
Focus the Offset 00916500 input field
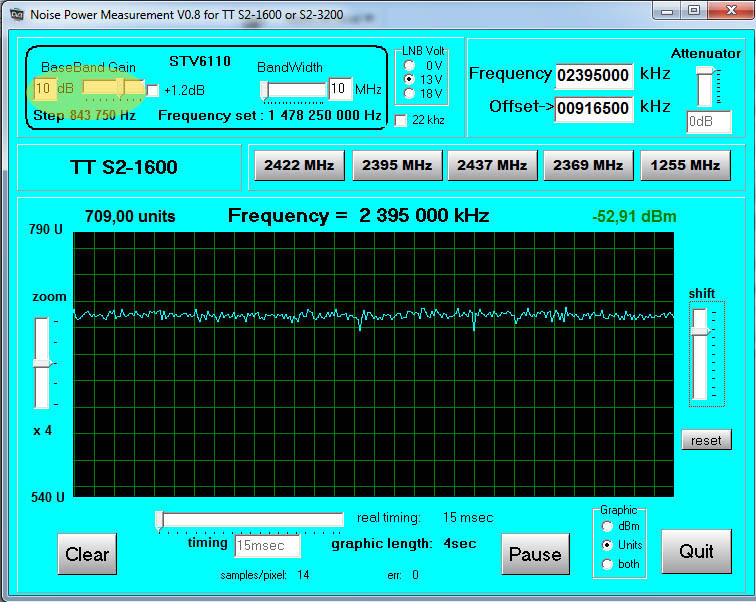coord(594,108)
